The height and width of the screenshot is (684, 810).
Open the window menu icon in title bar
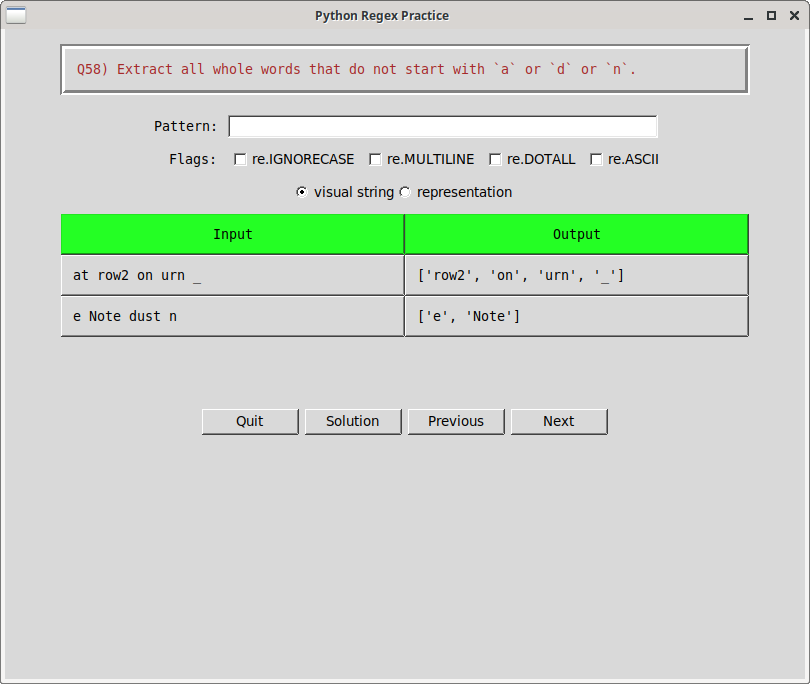click(16, 15)
